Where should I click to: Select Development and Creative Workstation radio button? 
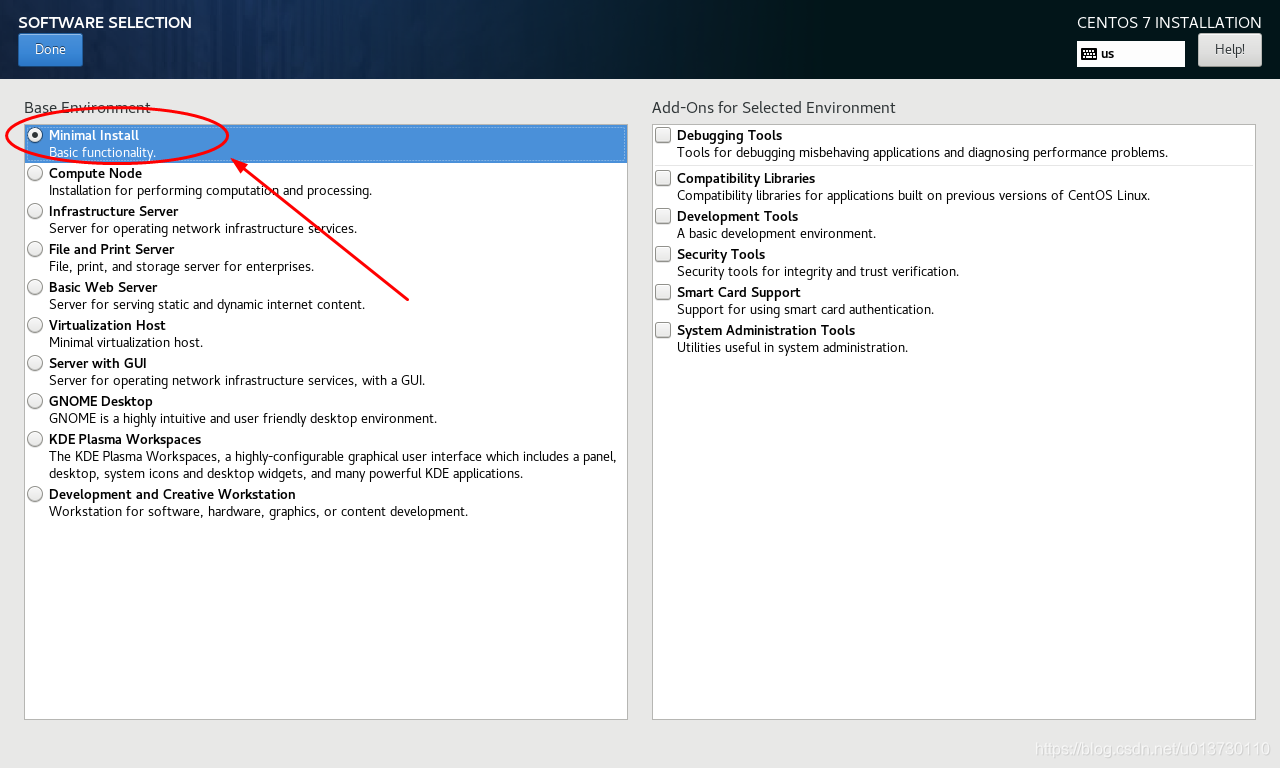click(35, 494)
